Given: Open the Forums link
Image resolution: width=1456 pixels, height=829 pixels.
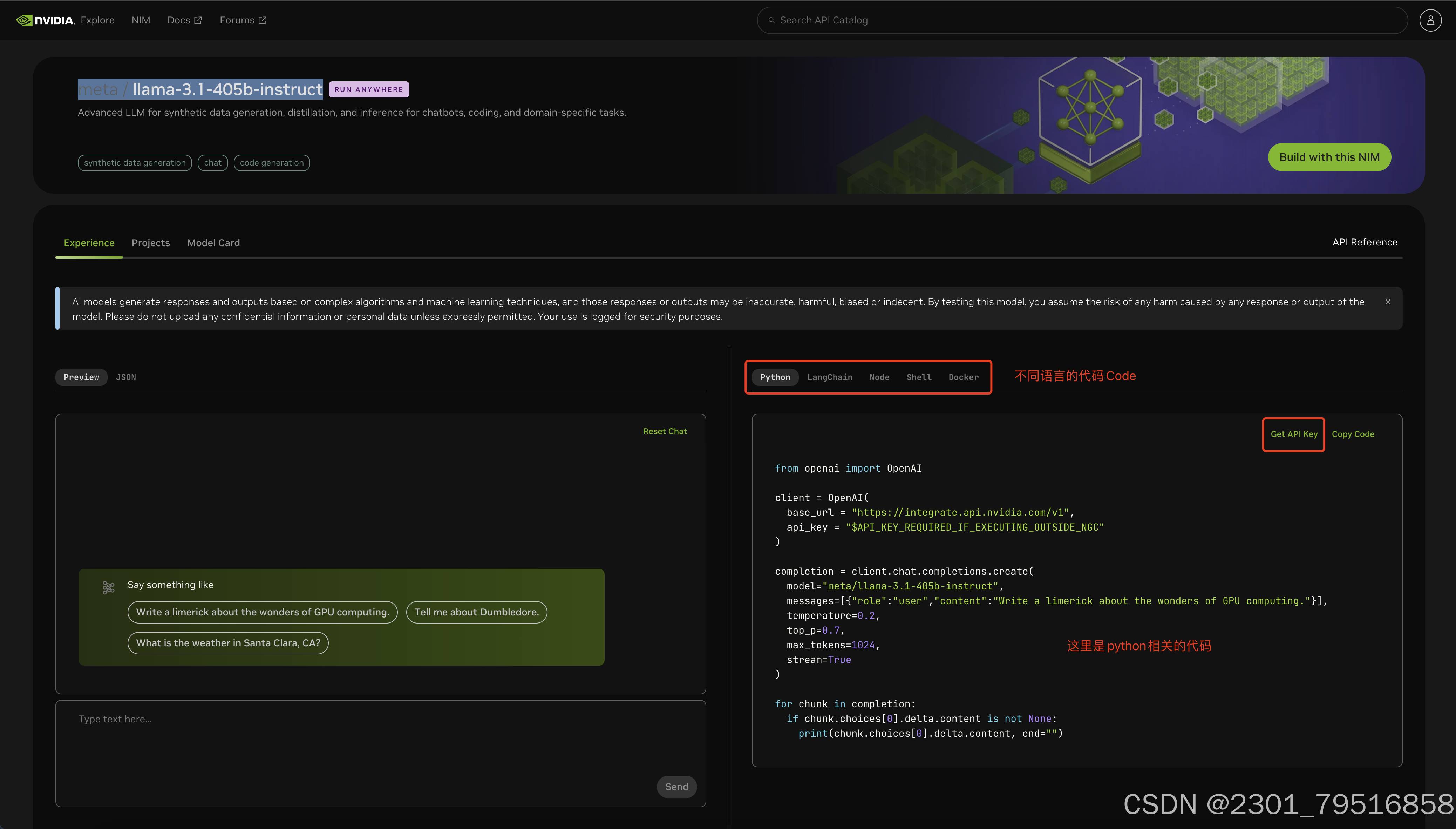Looking at the screenshot, I should (x=243, y=20).
